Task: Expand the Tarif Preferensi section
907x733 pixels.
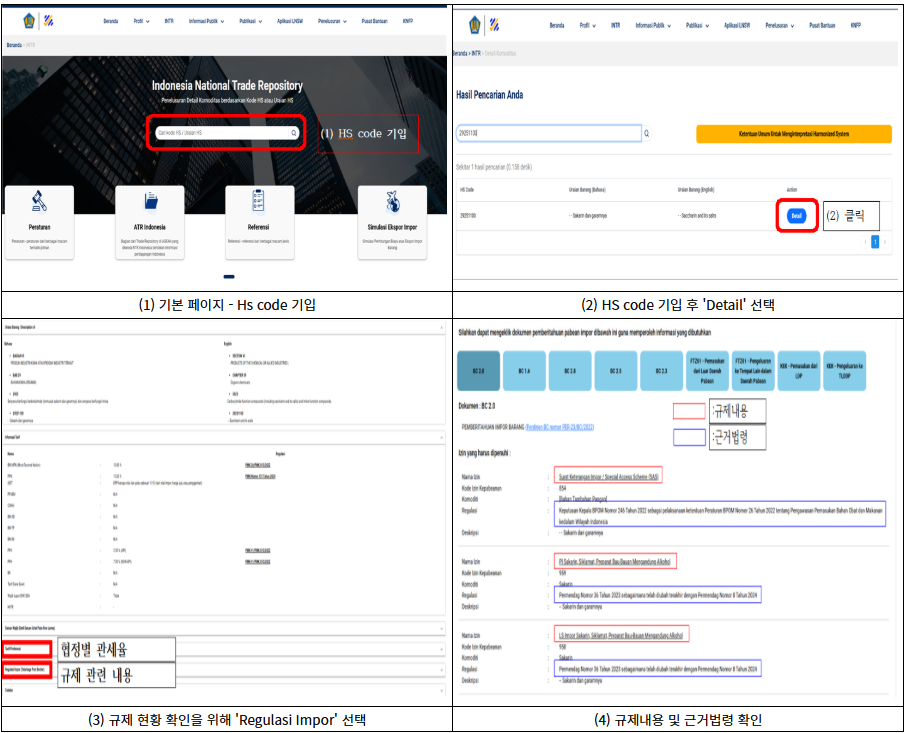Action: pyautogui.click(x=223, y=649)
